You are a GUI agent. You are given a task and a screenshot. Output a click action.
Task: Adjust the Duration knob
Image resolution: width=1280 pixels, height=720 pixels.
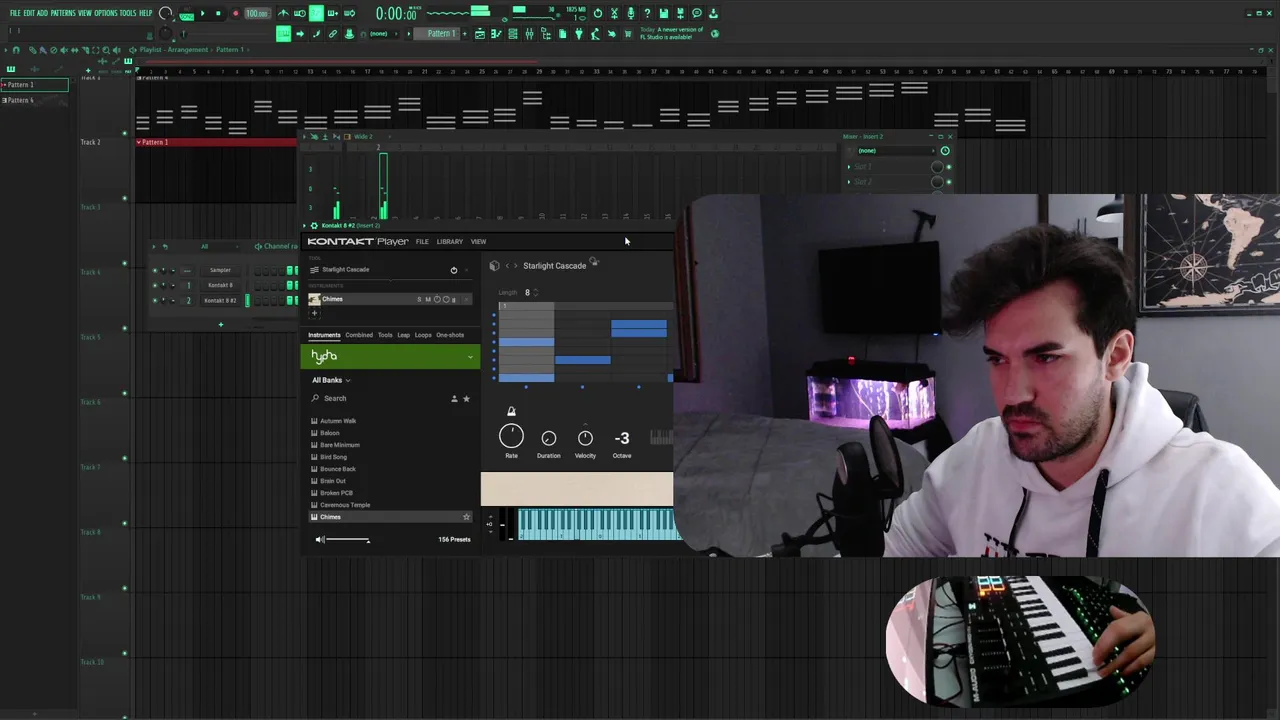pos(548,438)
